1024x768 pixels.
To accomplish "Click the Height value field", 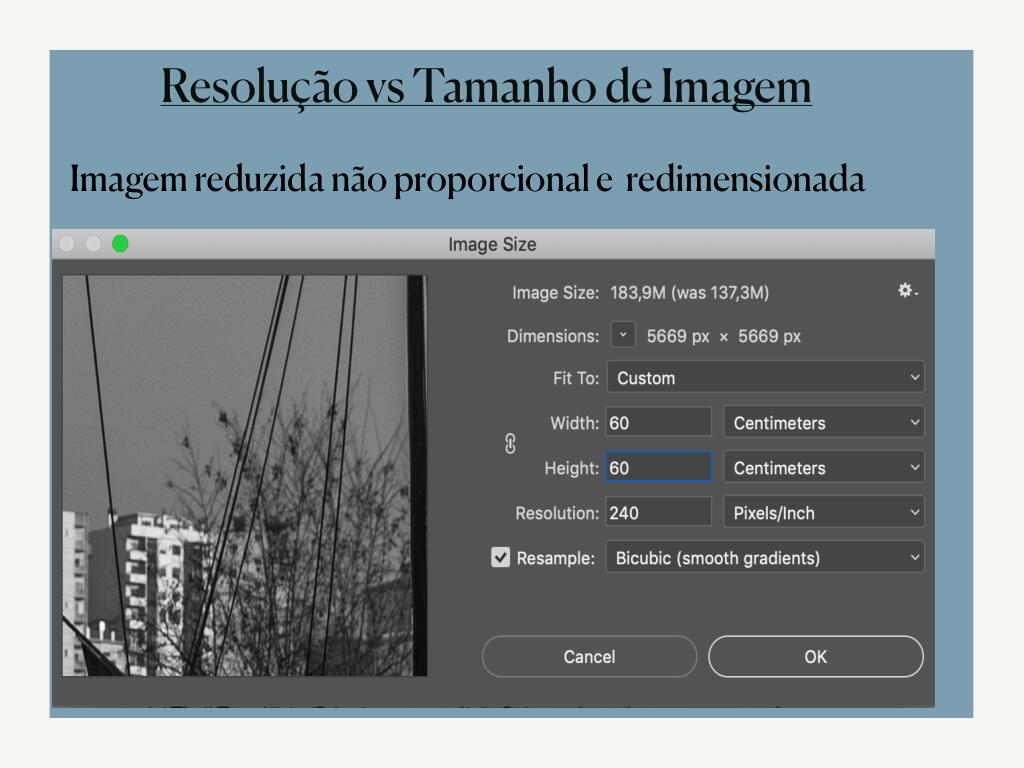I will tap(658, 468).
